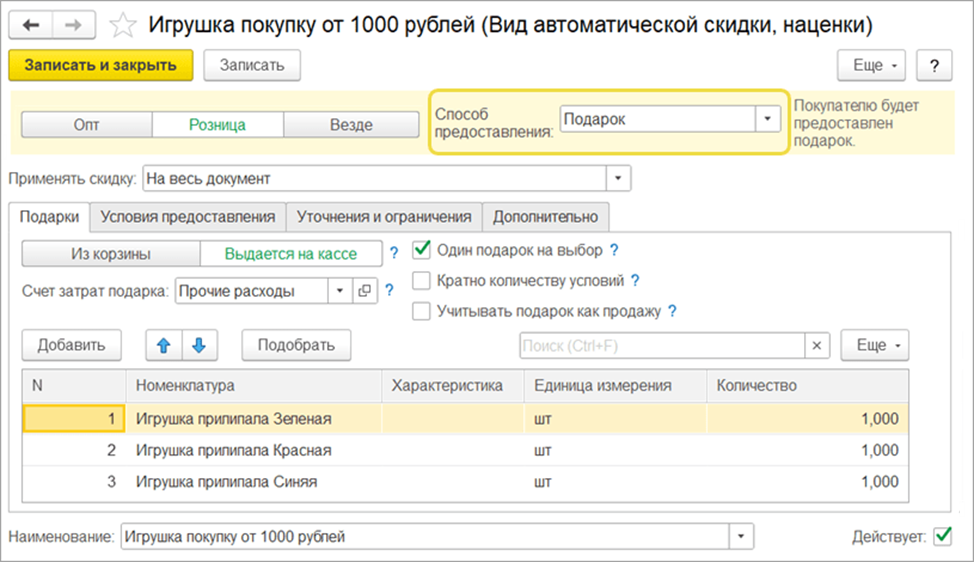Click the forward navigation arrow
Image resolution: width=974 pixels, height=562 pixels.
73,24
